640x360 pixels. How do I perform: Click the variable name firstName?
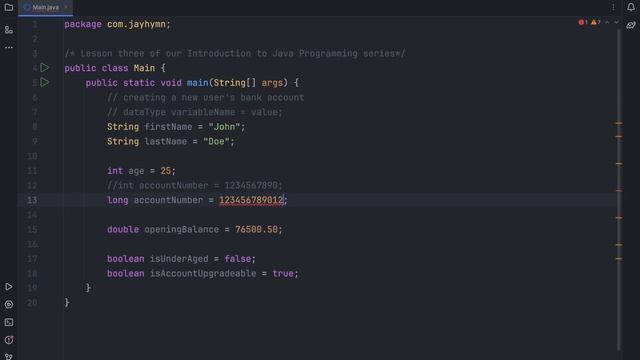coord(168,127)
